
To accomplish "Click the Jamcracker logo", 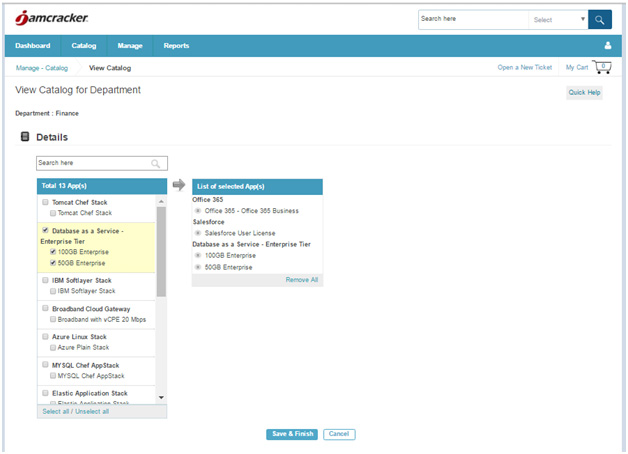I will [x=52, y=18].
